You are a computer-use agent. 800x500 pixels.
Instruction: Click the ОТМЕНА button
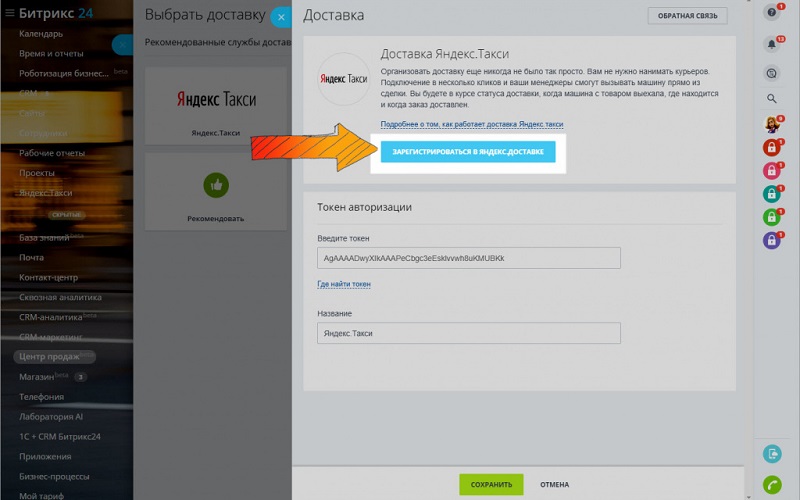point(555,484)
